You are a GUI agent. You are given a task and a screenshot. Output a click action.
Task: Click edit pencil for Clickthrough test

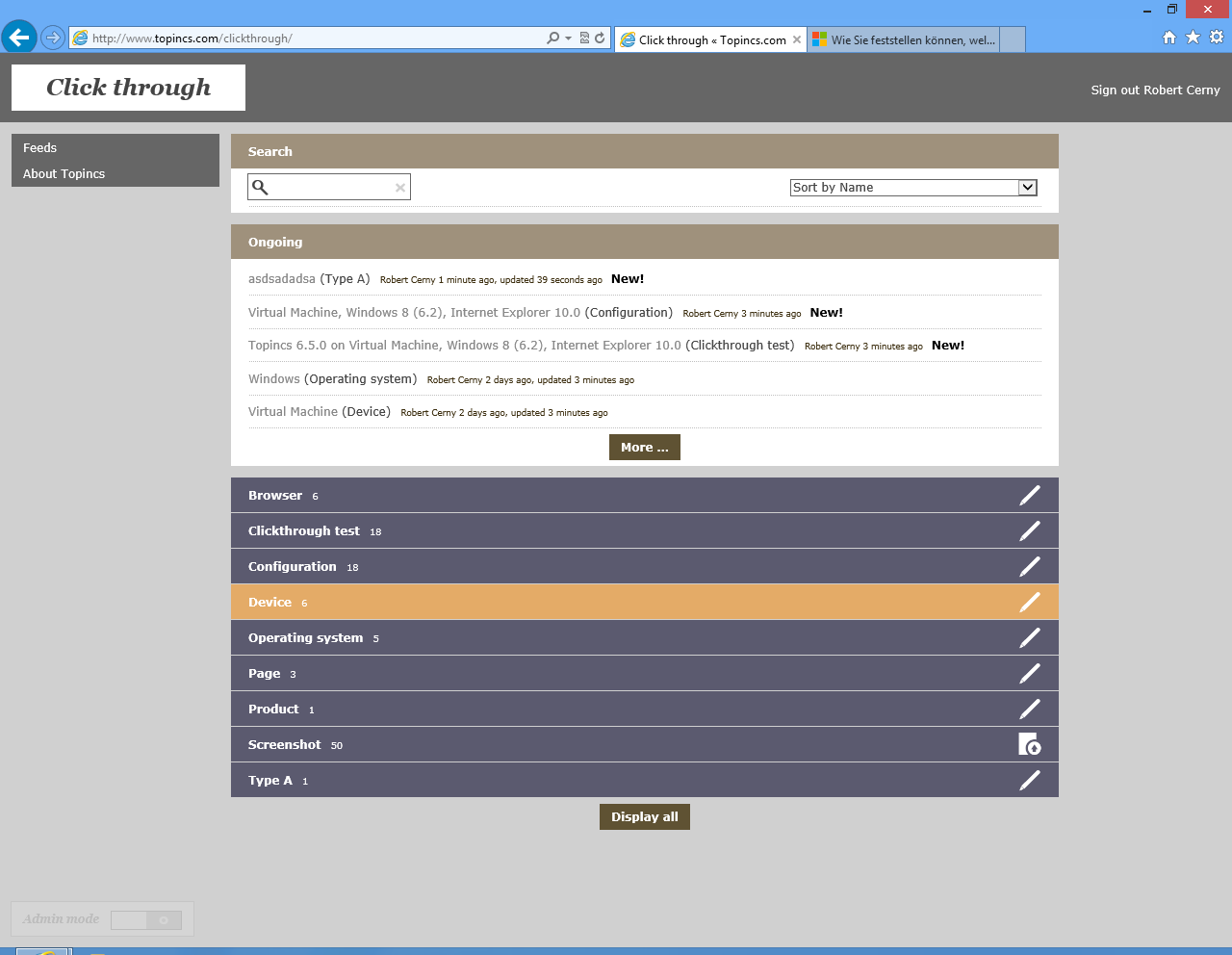tap(1029, 531)
